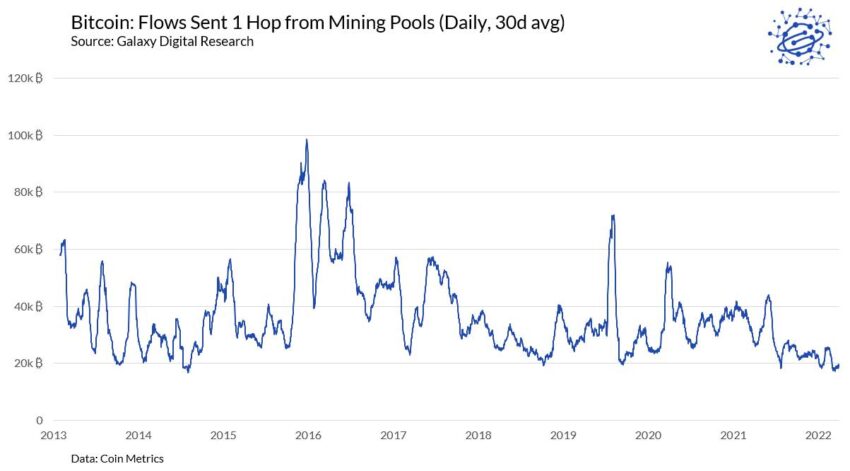Select the 2015 x-axis label
Image resolution: width=850 pixels, height=471 pixels.
[x=223, y=435]
